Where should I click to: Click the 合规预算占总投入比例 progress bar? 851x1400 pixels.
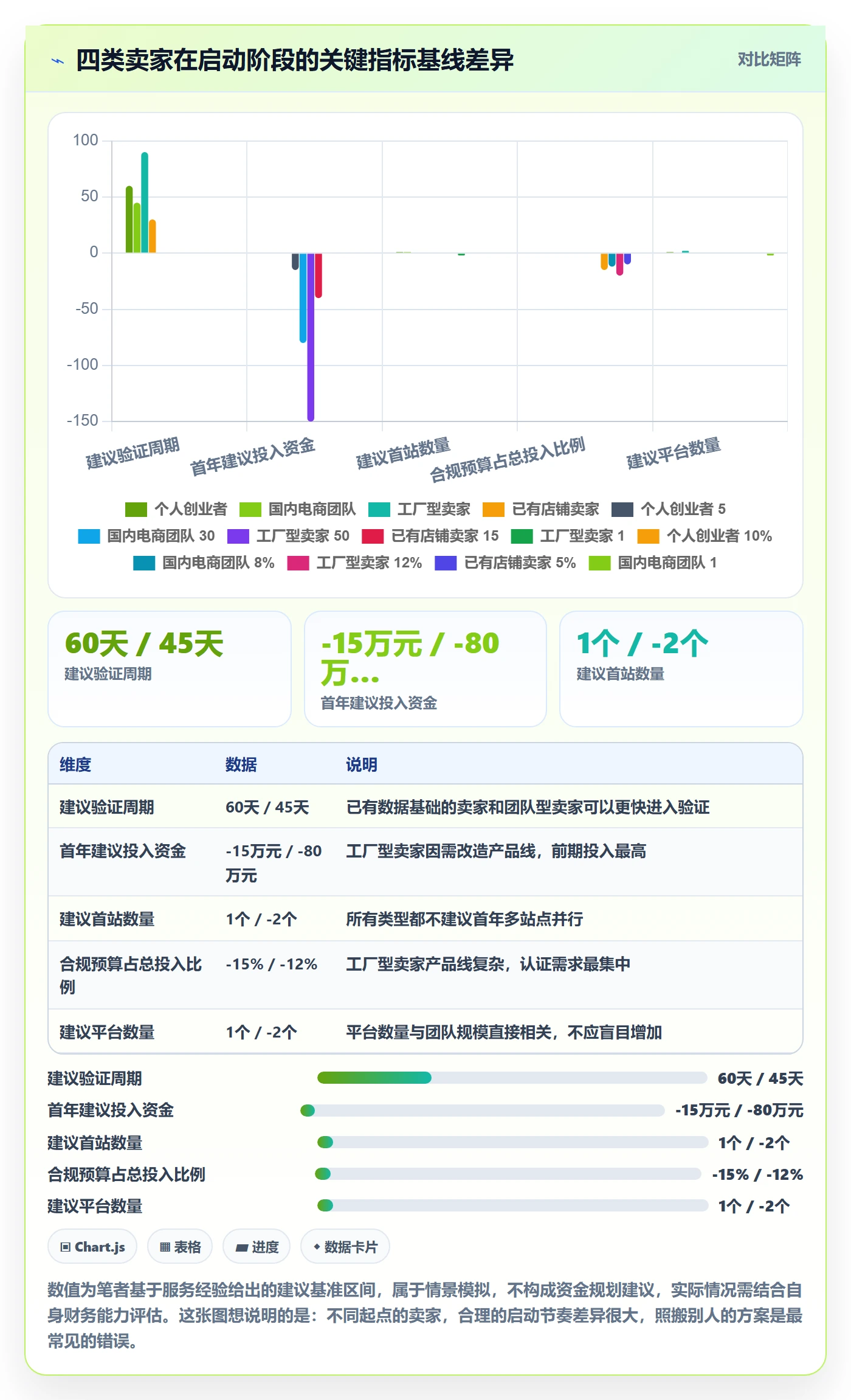(508, 1174)
